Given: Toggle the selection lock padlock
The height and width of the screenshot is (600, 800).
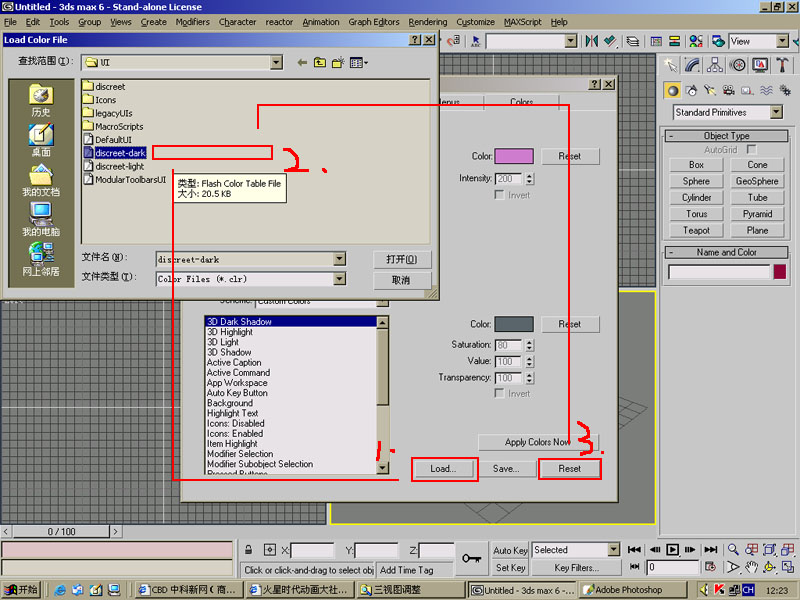Looking at the screenshot, I should (x=248, y=550).
